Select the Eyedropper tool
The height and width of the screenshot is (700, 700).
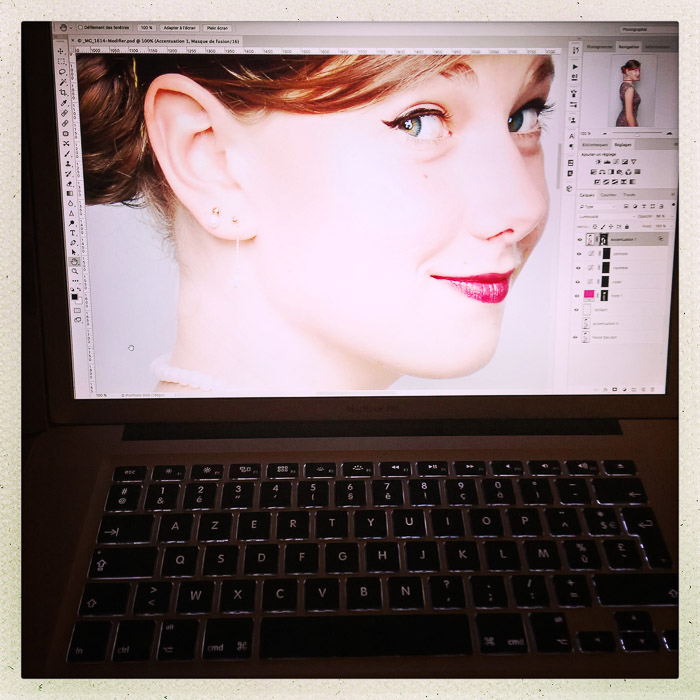pyautogui.click(x=64, y=103)
